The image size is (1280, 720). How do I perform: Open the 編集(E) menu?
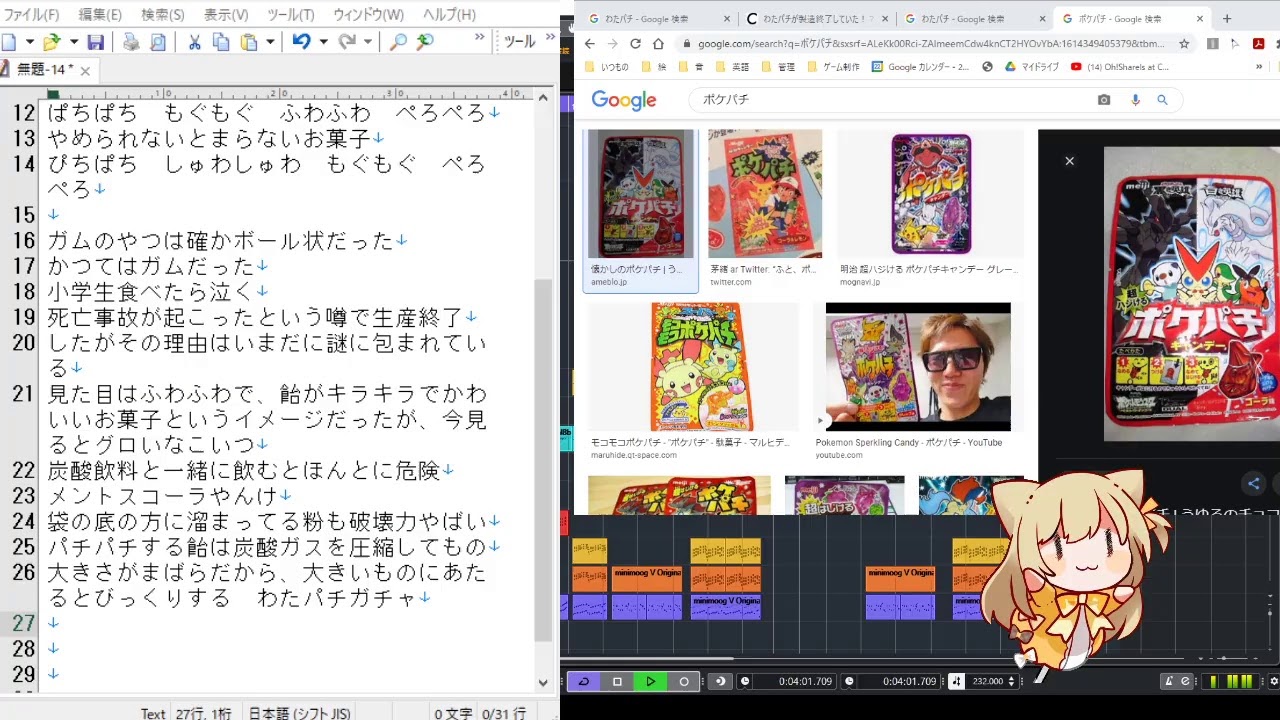[100, 15]
